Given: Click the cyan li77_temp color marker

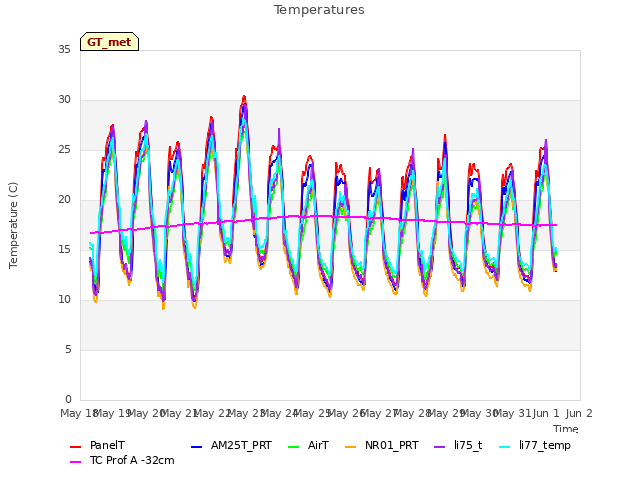Looking at the screenshot, I should point(505,447).
